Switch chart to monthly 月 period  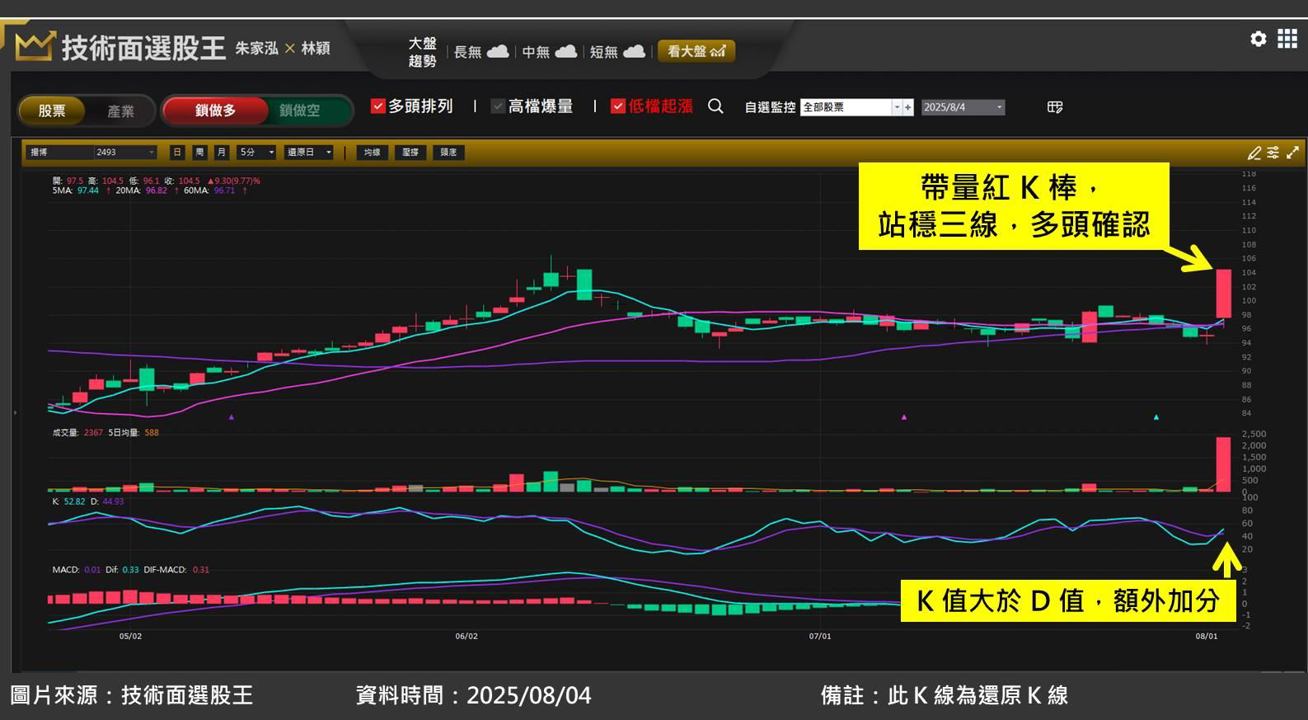tap(221, 152)
